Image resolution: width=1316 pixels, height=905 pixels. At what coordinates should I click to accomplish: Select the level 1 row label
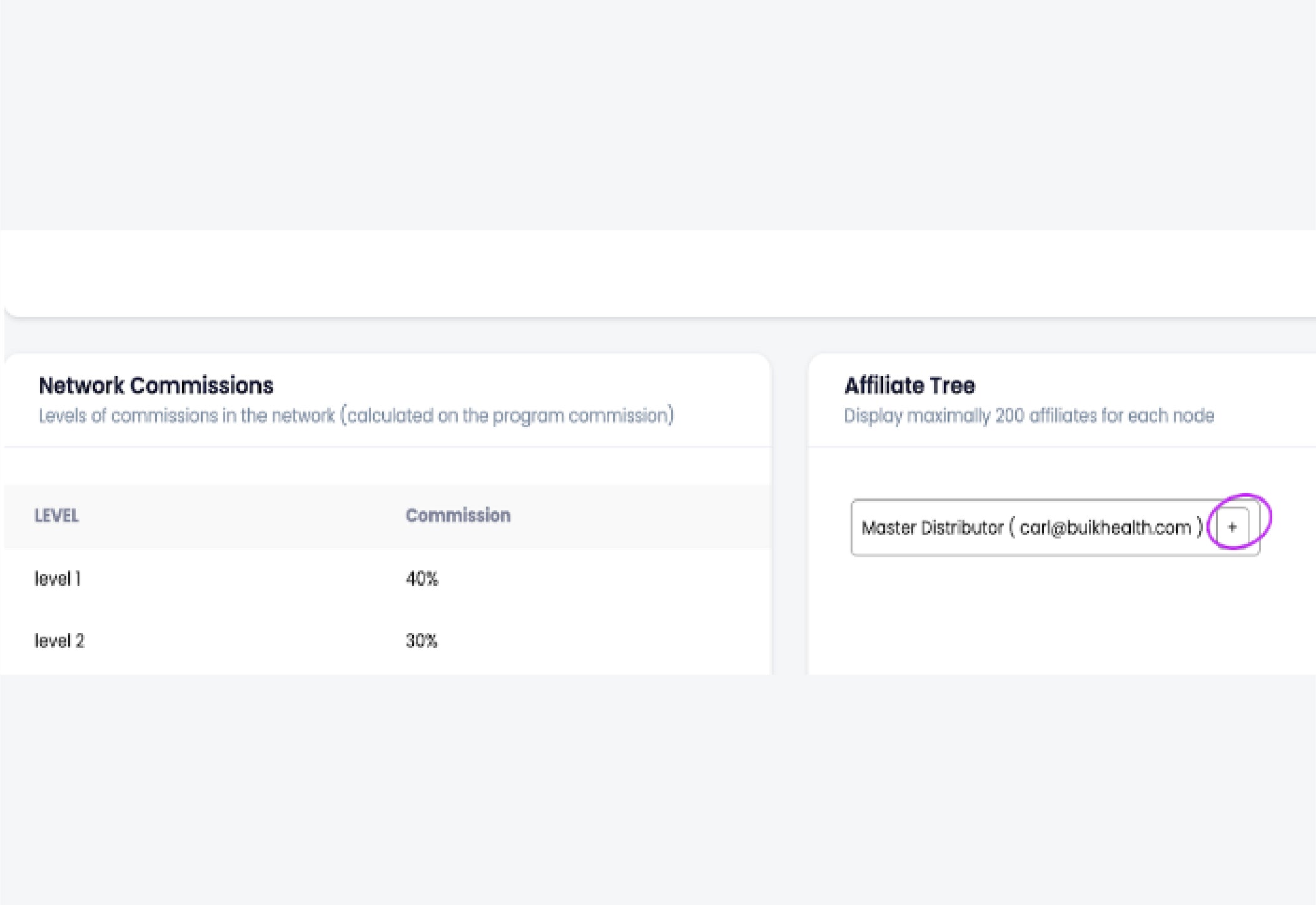click(x=58, y=579)
